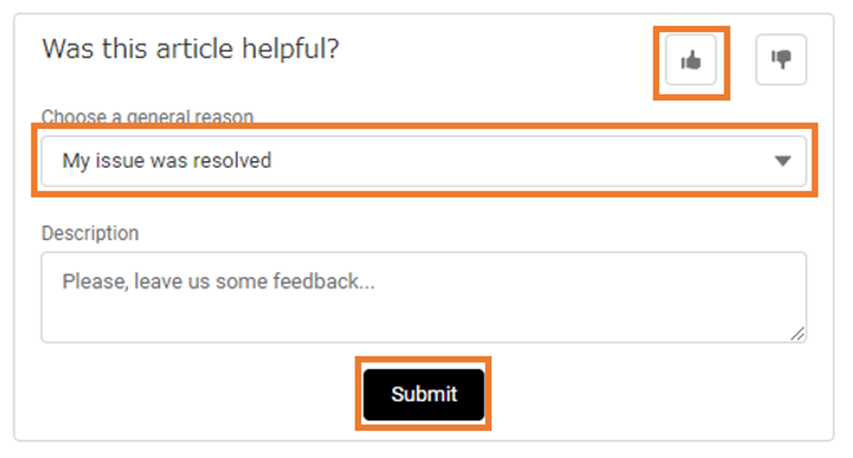
Task: Give a positive thumbs up rating
Action: [691, 61]
